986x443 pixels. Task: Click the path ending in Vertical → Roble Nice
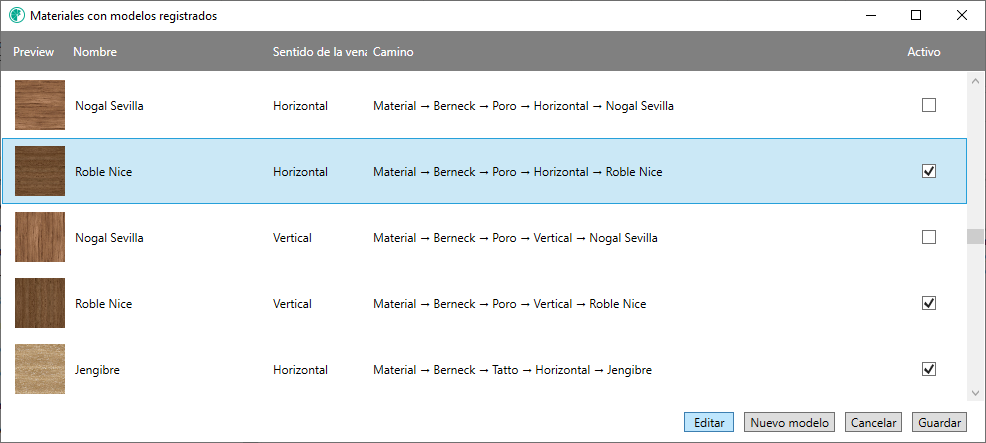tap(509, 304)
